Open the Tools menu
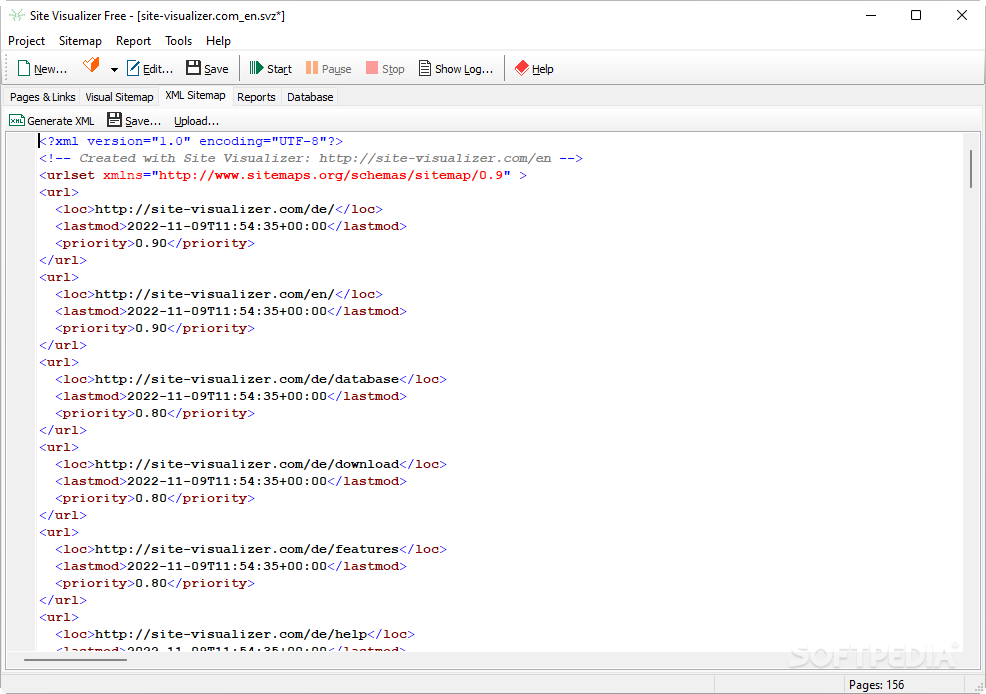This screenshot has height=694, width=986. click(x=179, y=41)
